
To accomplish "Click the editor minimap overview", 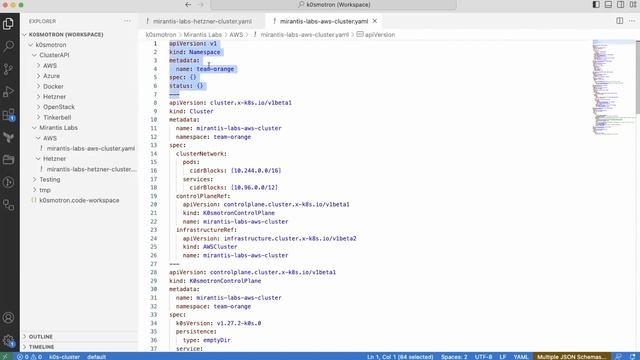I will [613, 88].
